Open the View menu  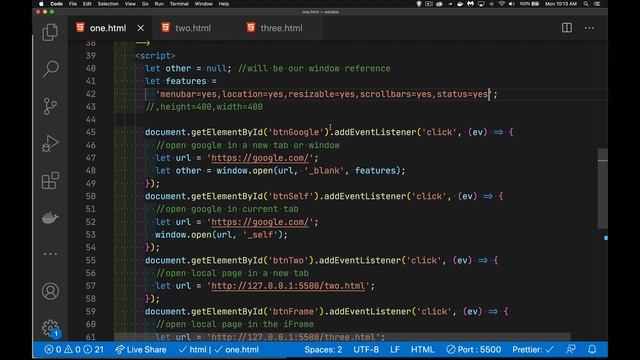[130, 4]
